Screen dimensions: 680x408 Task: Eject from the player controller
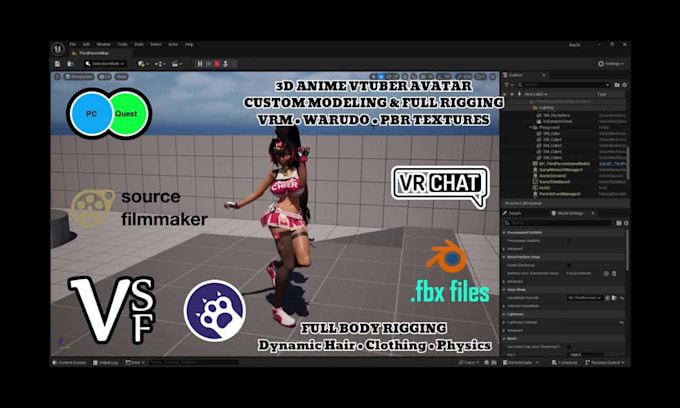(x=226, y=64)
